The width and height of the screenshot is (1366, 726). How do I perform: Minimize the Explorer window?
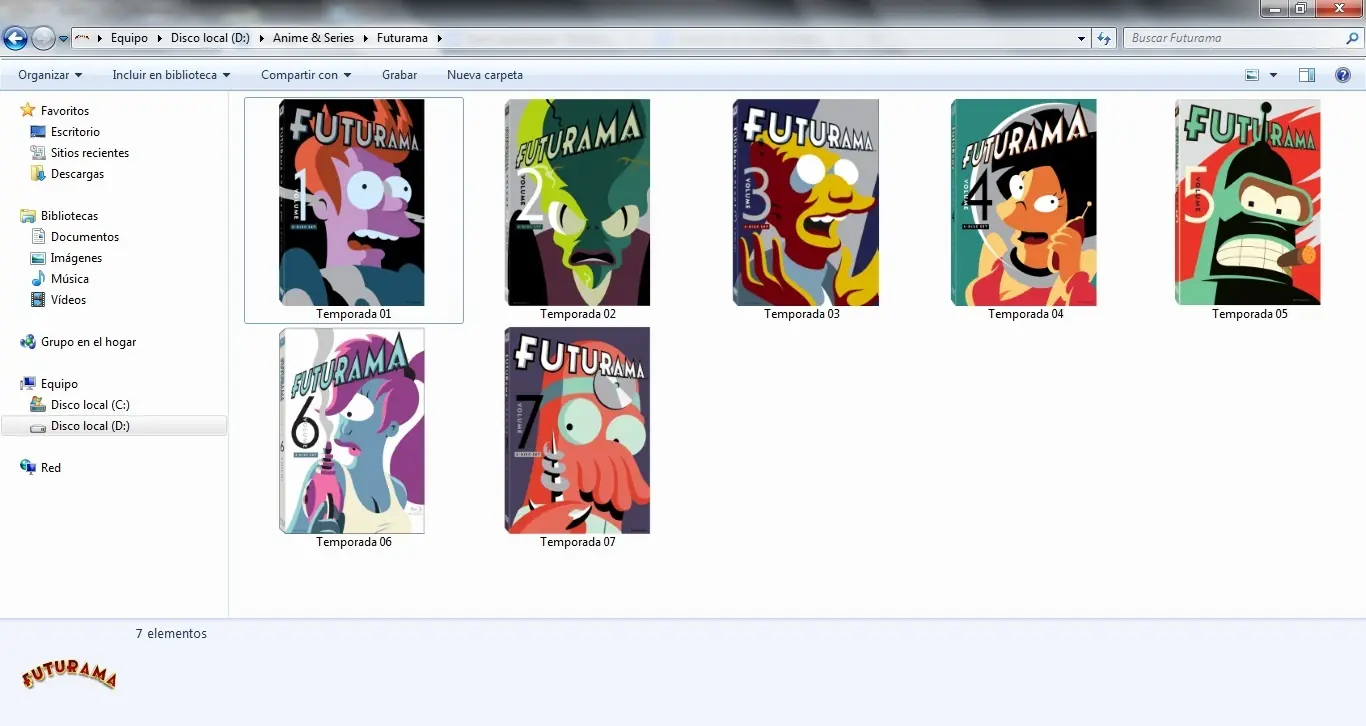[x=1273, y=9]
